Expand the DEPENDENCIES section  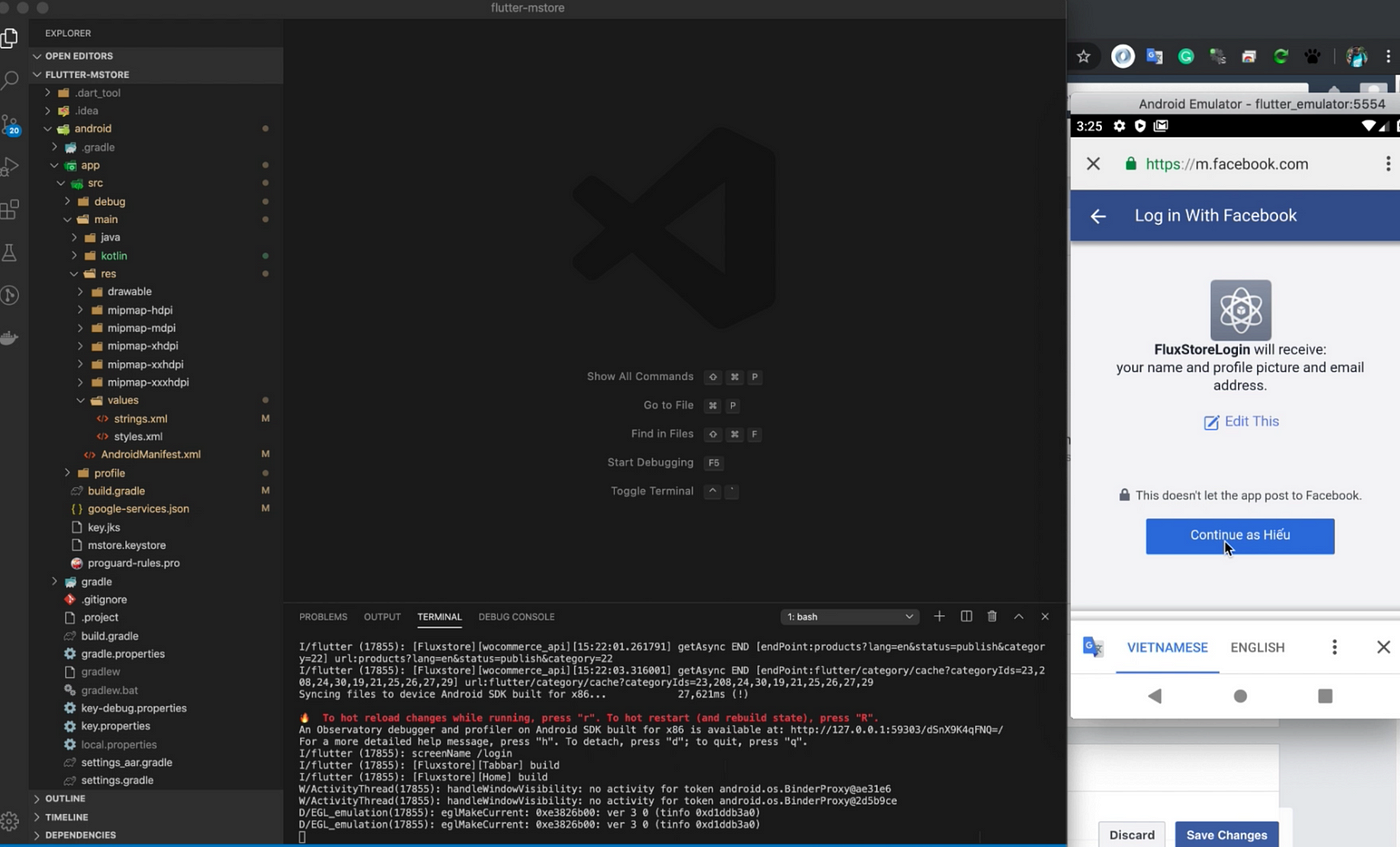(x=156, y=835)
